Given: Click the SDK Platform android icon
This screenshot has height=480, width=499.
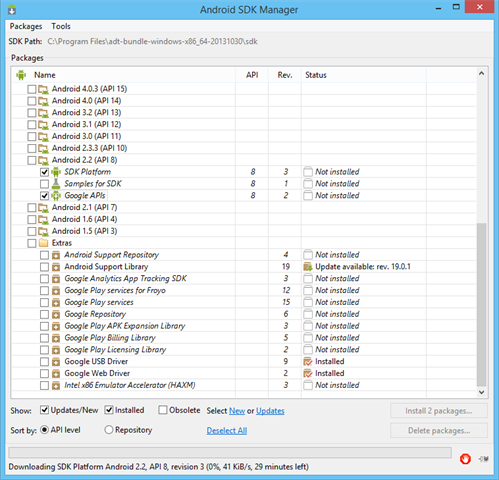Looking at the screenshot, I should (x=56, y=172).
